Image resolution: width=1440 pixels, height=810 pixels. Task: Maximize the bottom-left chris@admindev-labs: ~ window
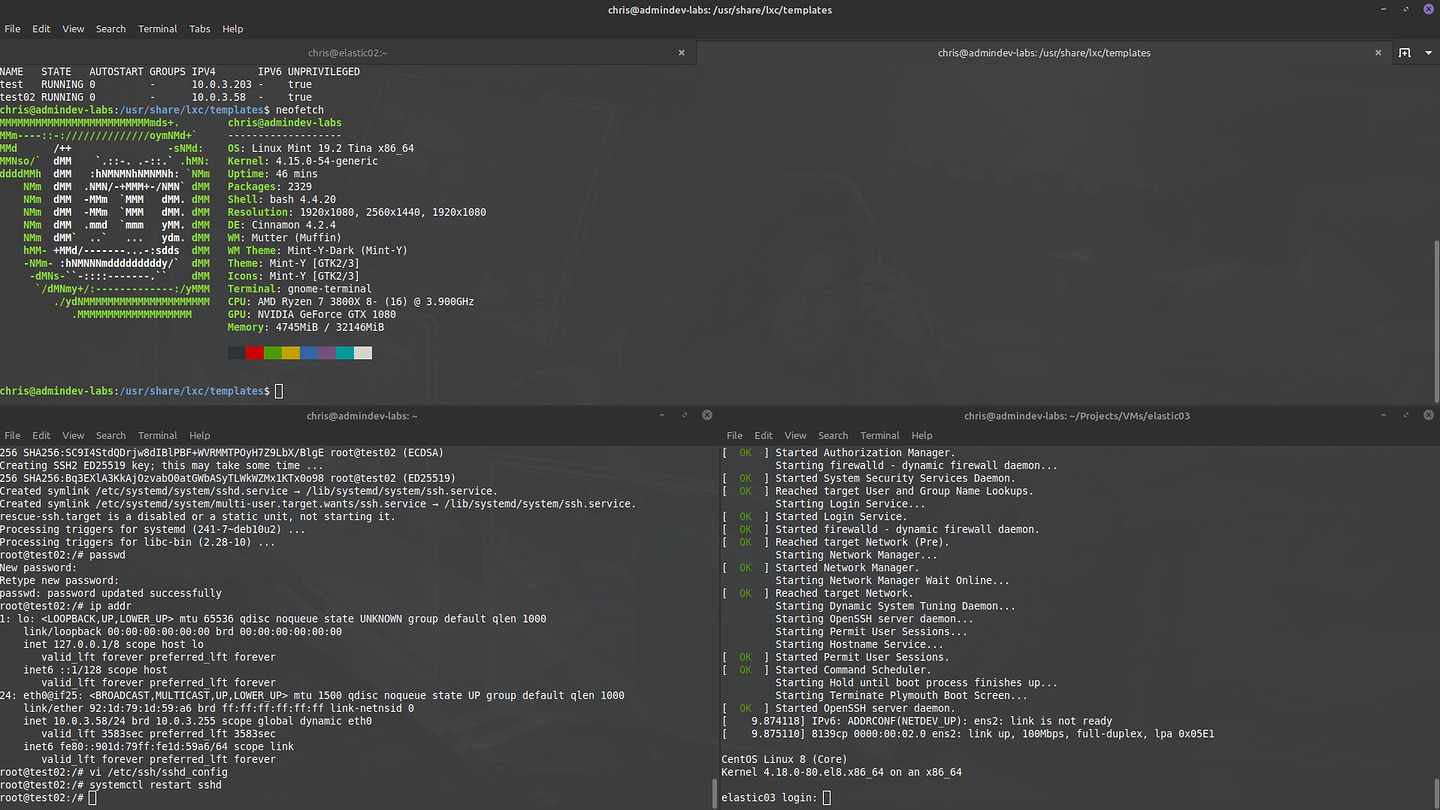click(x=685, y=415)
